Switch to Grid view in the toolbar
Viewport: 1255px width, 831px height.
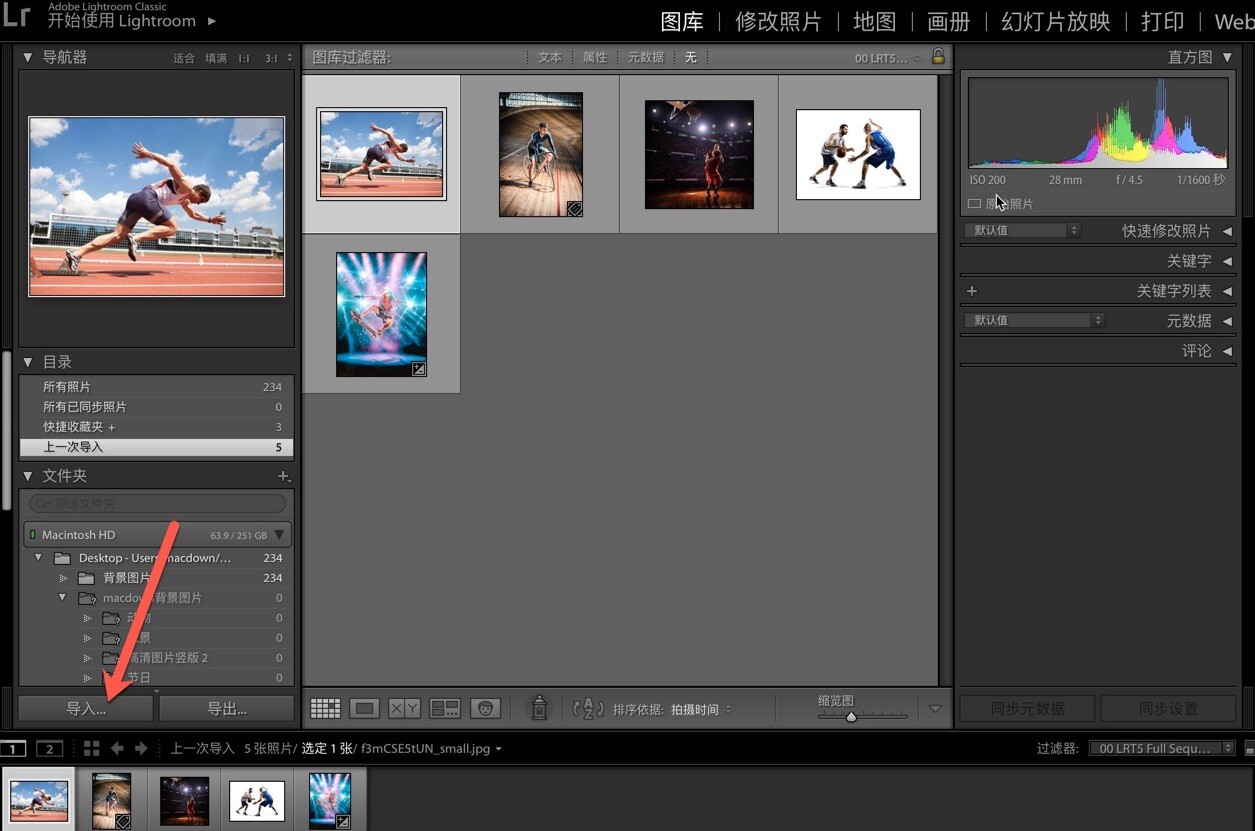click(325, 708)
